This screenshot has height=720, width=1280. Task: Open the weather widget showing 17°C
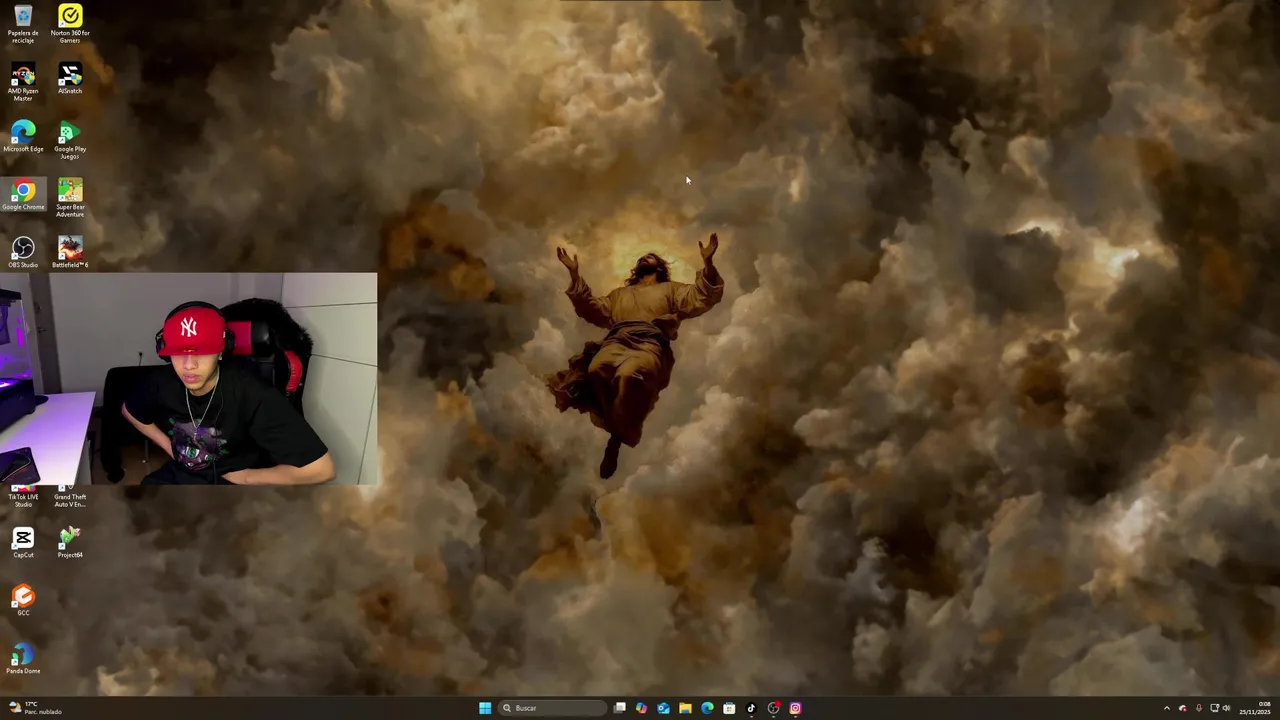tap(35, 708)
